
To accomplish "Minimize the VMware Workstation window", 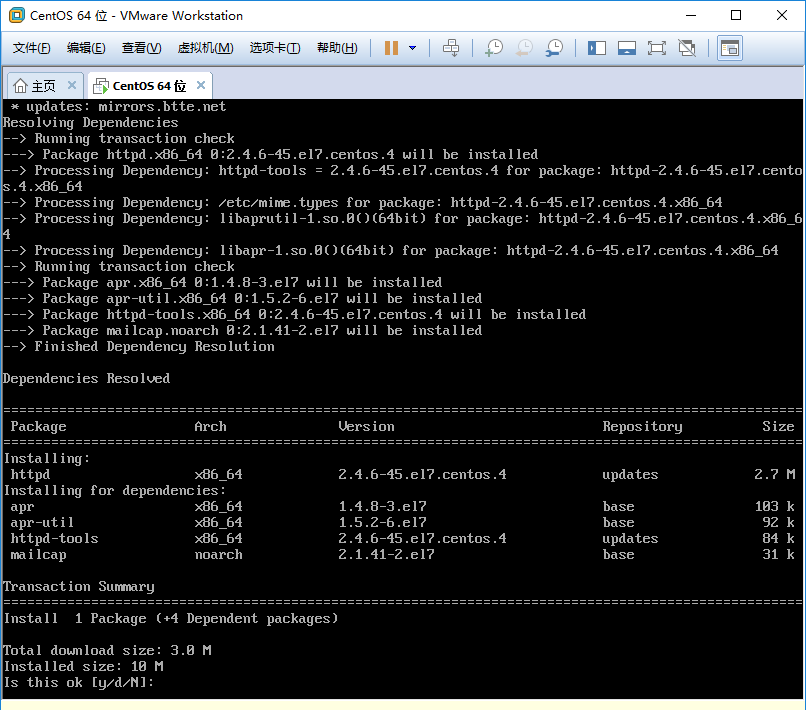I will pos(691,15).
